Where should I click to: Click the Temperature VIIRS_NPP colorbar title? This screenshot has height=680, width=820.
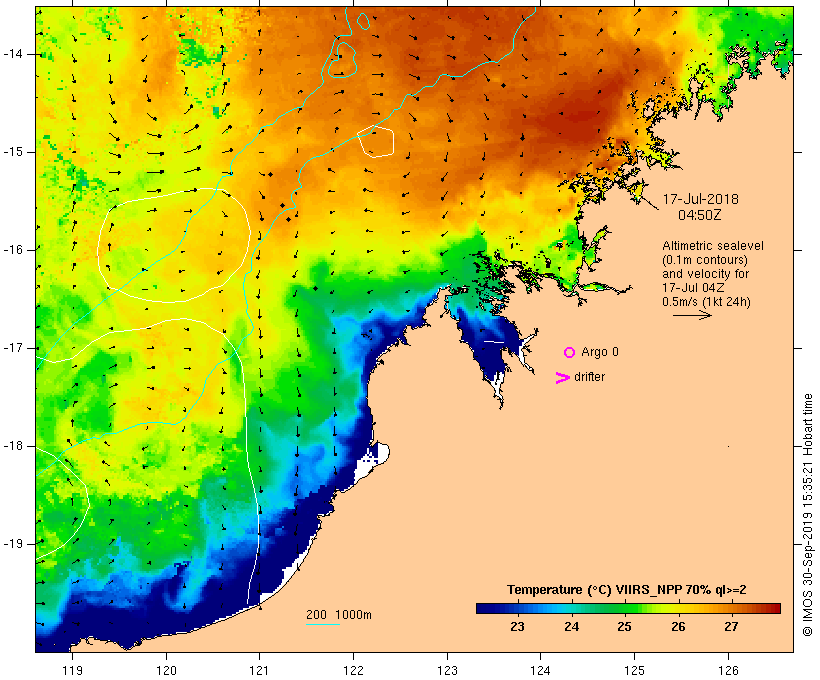coord(627,590)
